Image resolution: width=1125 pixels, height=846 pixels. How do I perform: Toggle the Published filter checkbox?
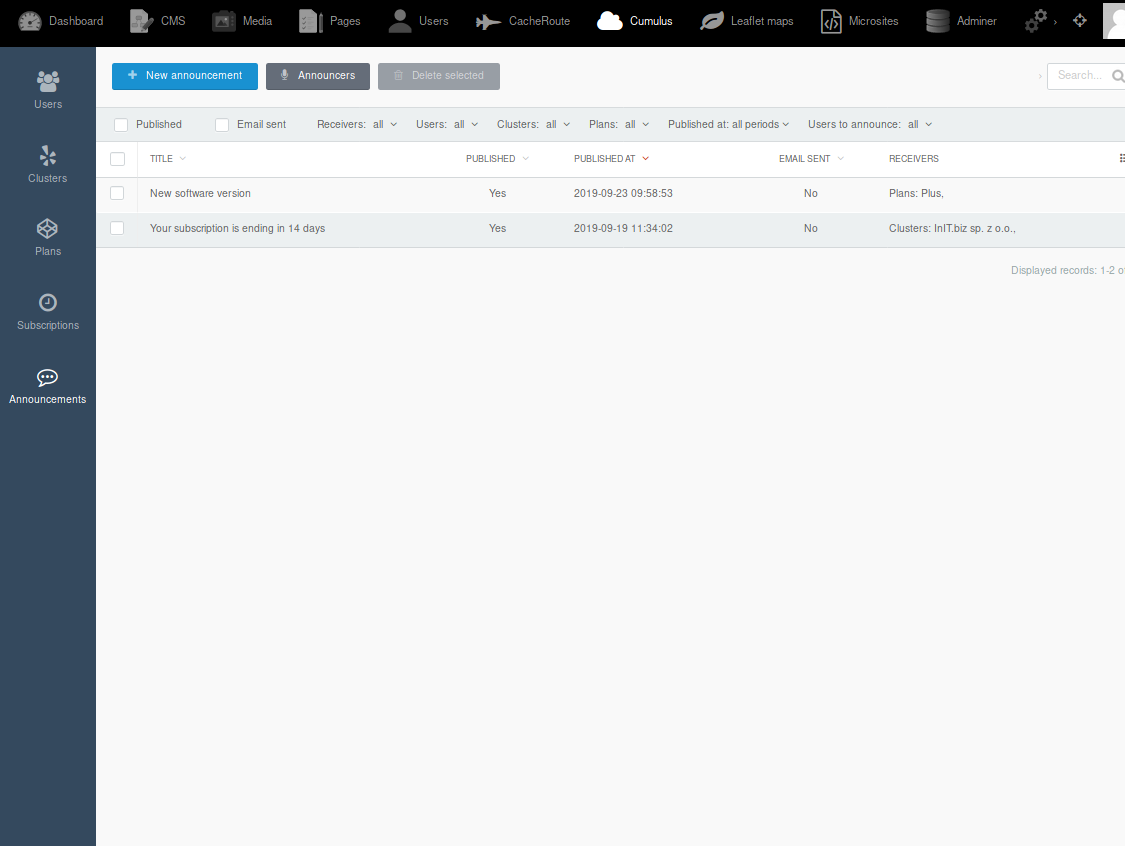121,125
